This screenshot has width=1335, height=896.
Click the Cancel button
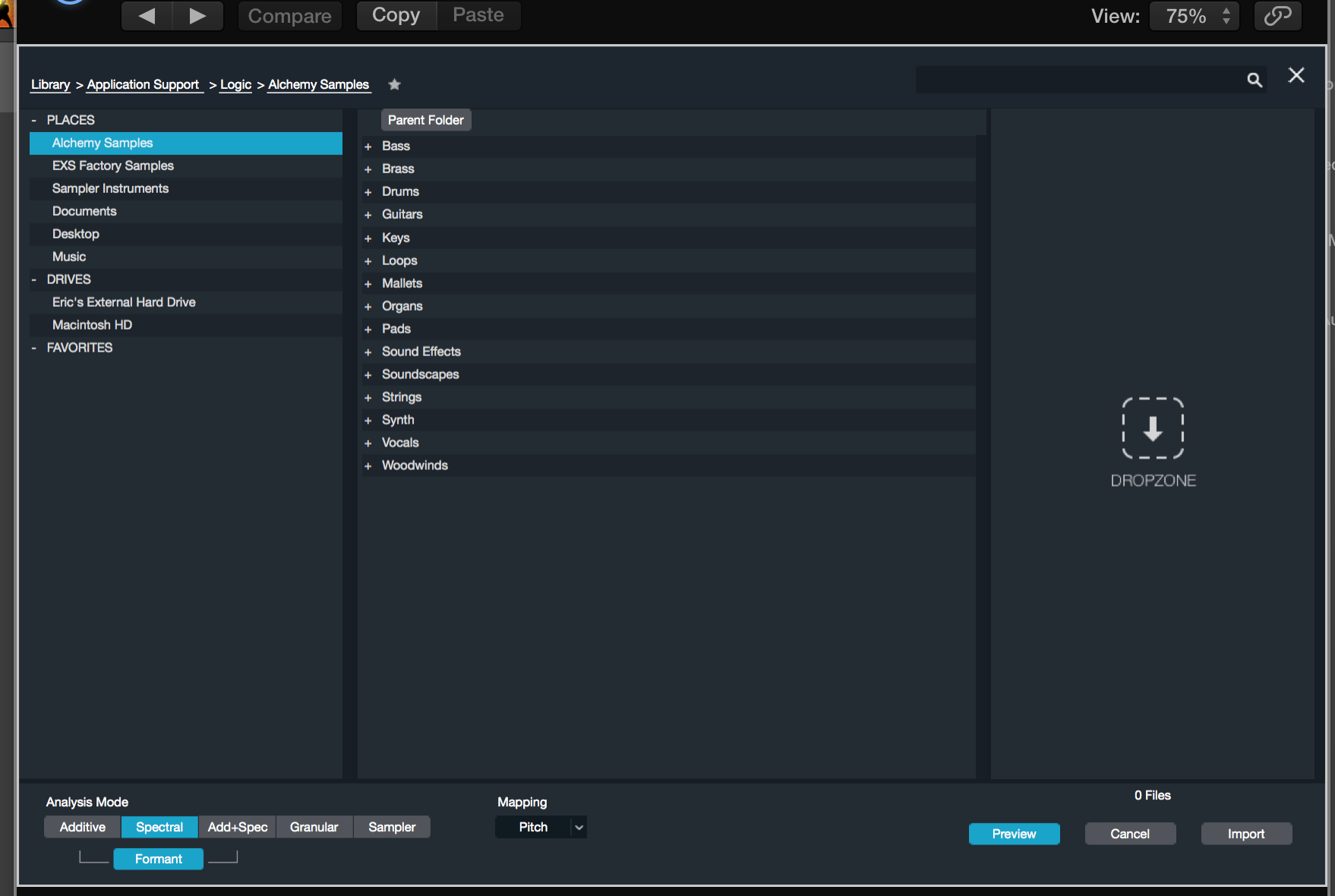click(x=1130, y=834)
